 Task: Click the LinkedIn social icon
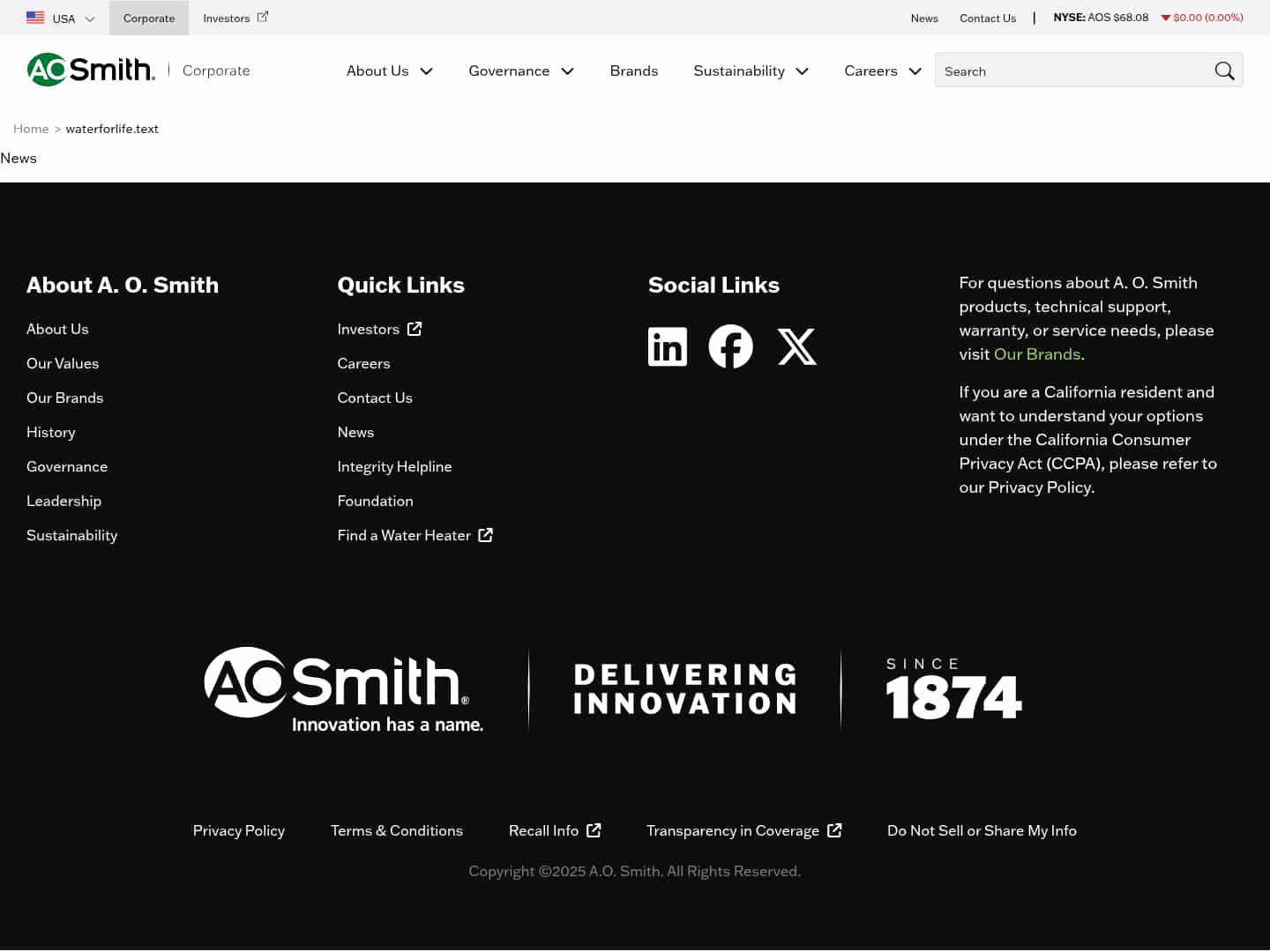coord(667,346)
